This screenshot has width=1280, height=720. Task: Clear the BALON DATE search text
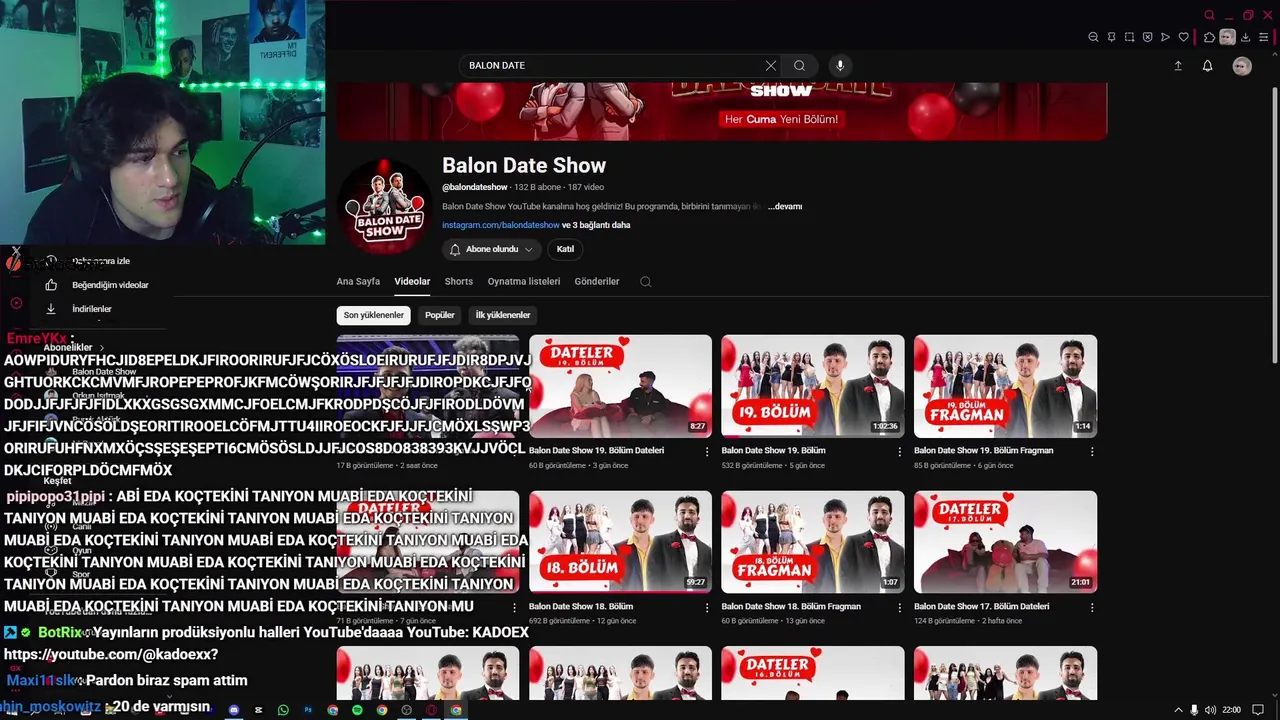coord(770,65)
